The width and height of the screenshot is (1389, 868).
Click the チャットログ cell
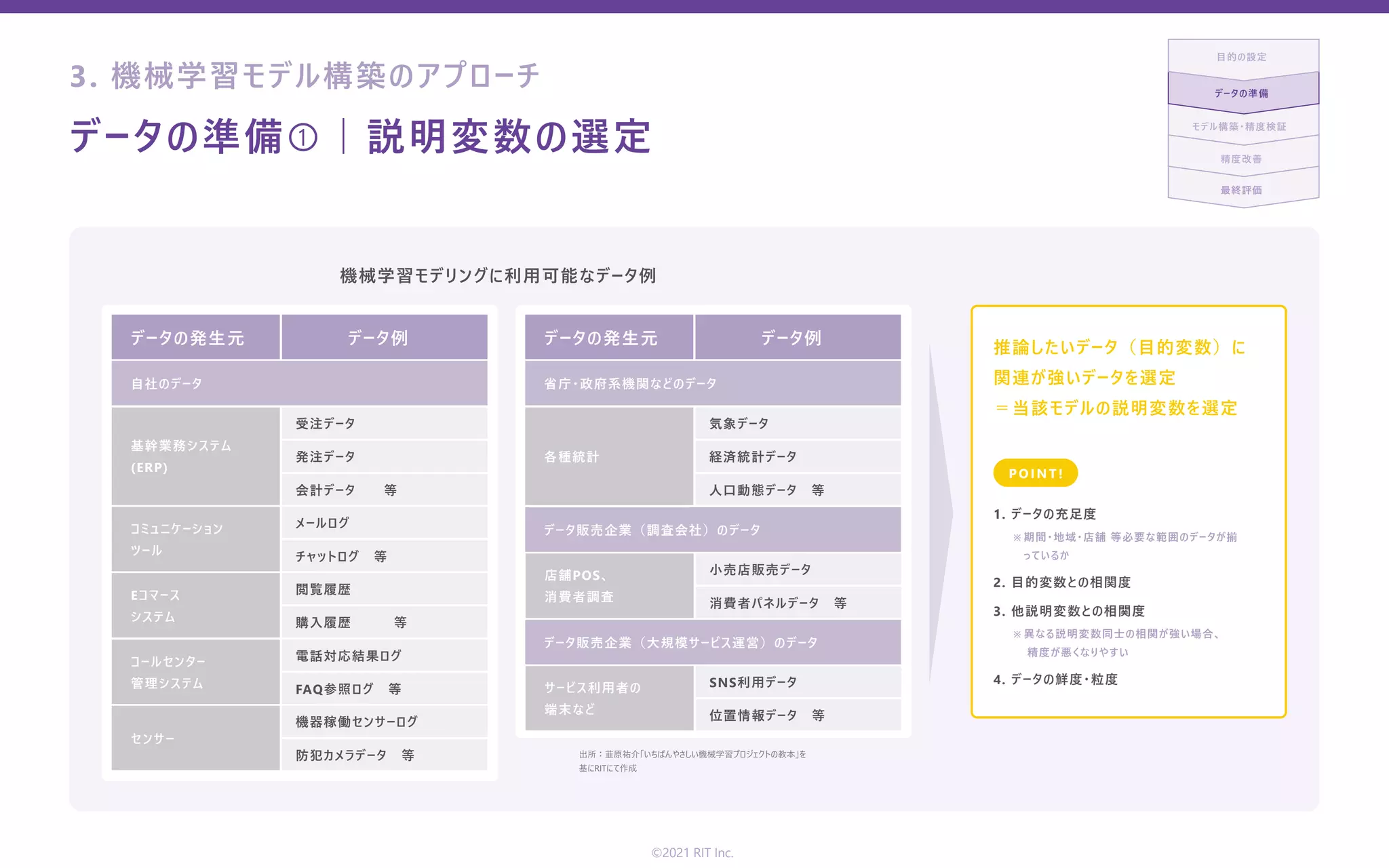coord(385,556)
